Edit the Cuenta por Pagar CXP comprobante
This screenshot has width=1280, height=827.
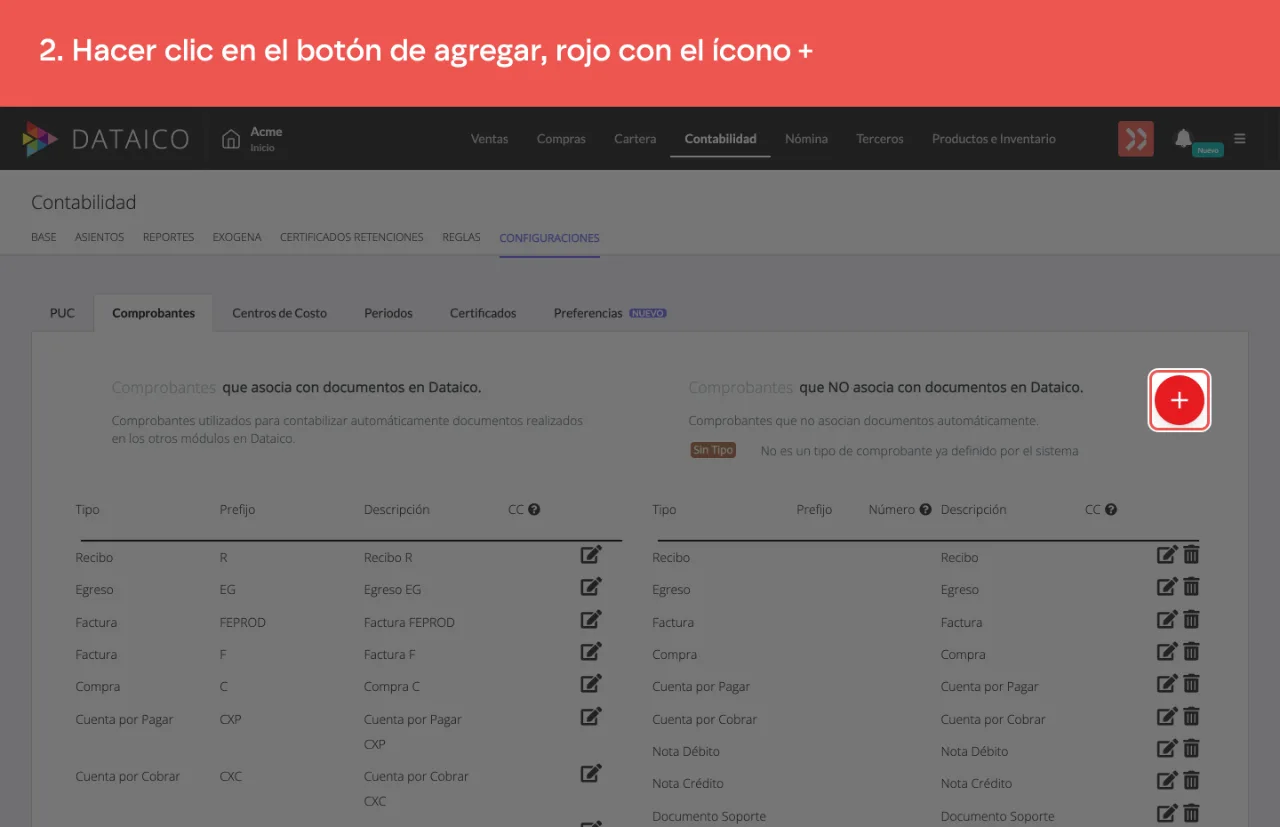(x=591, y=716)
